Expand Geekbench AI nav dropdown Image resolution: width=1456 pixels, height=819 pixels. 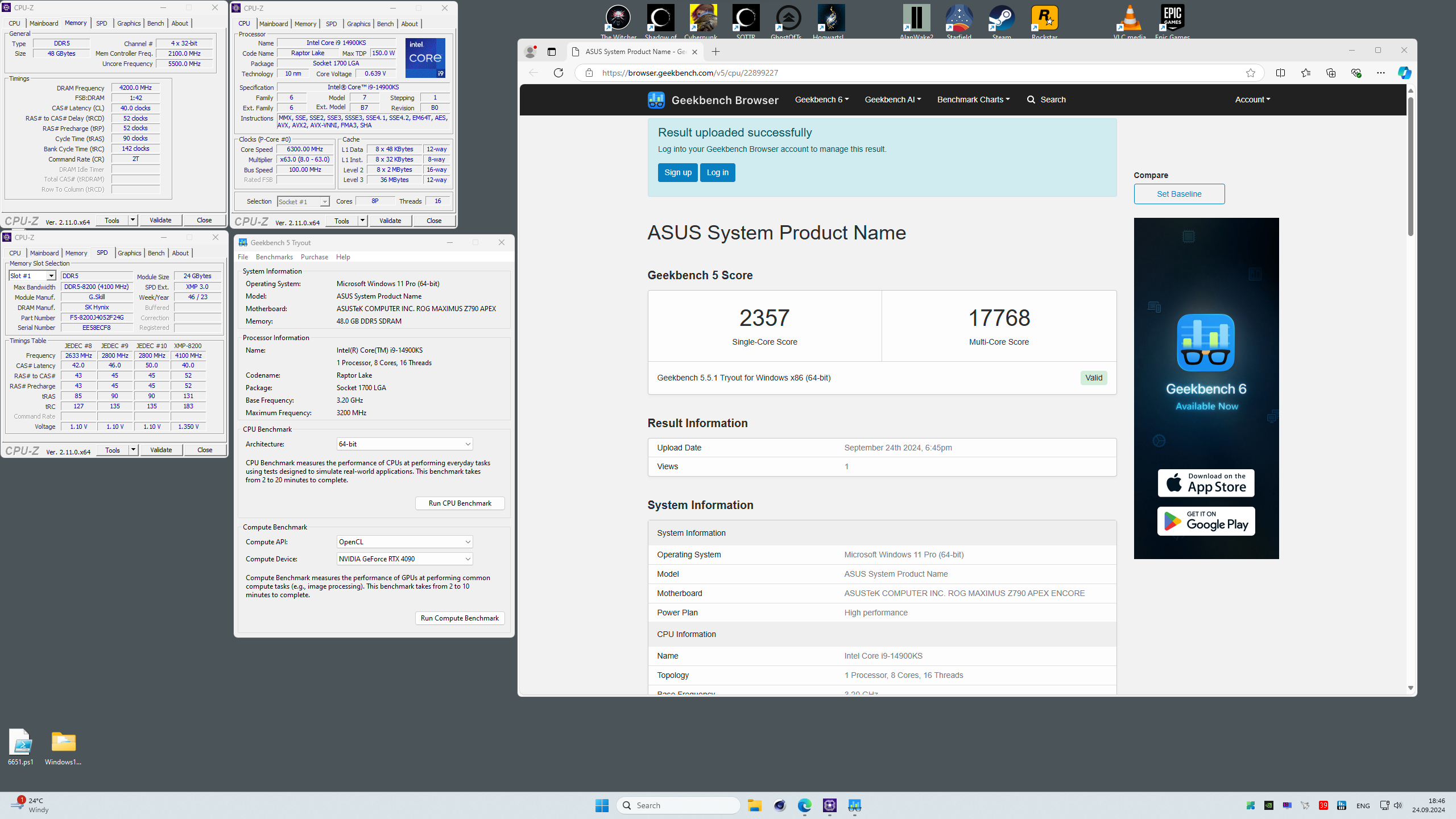(x=892, y=100)
